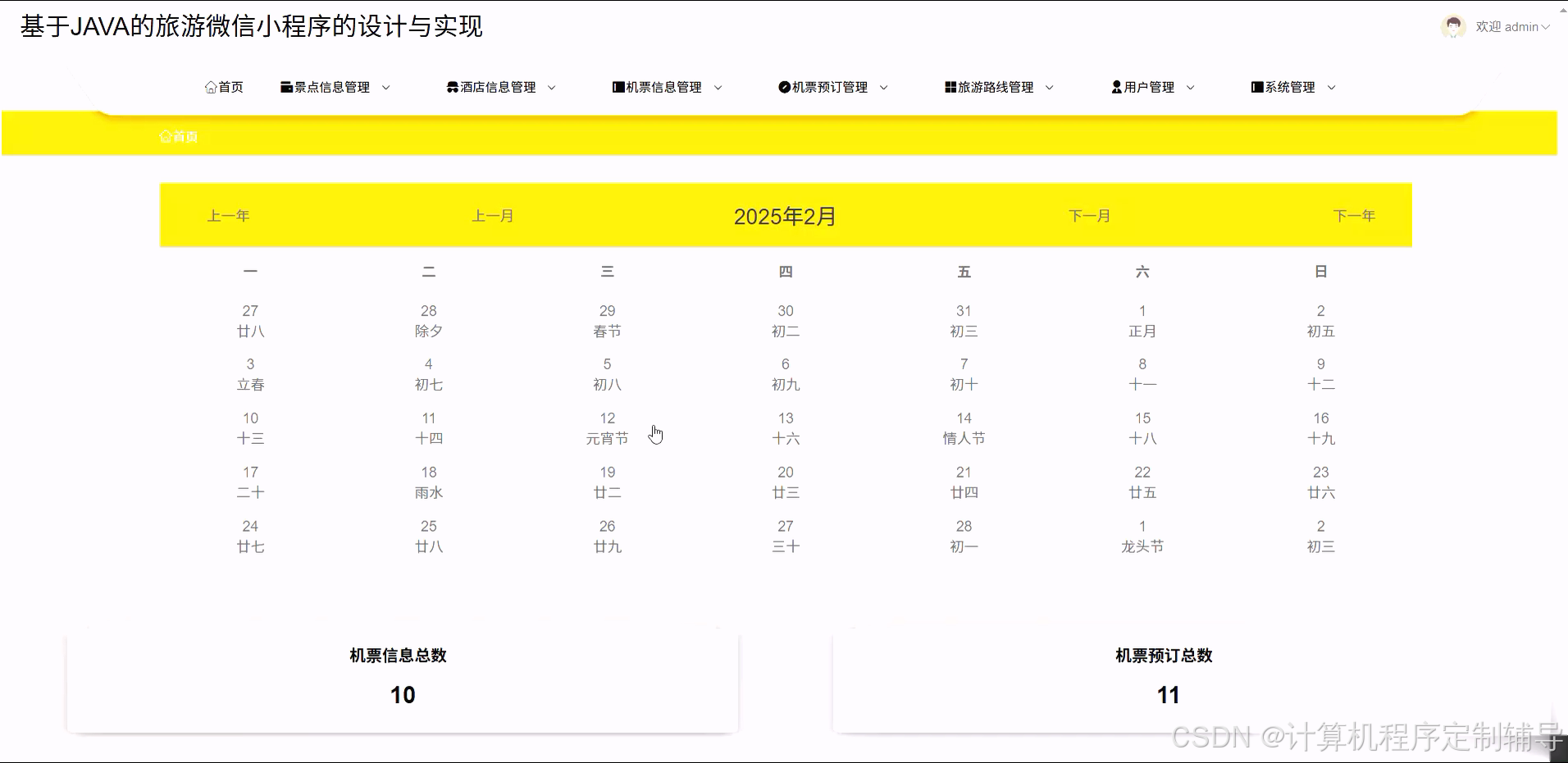
Task: Click the right-side scrollbar
Action: click(x=1561, y=381)
